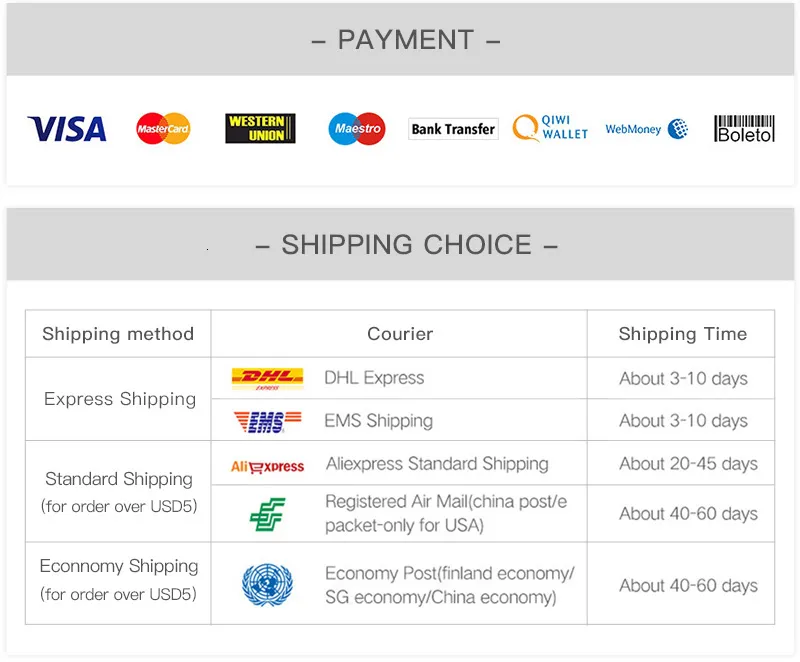Choose the Western Union logo
The width and height of the screenshot is (800, 662).
coord(260,129)
